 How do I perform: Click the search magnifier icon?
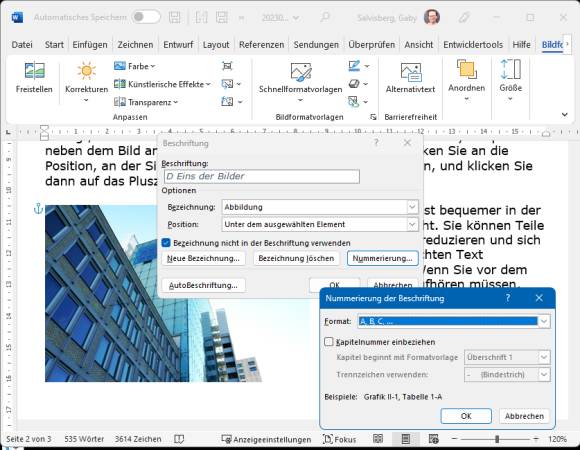click(x=325, y=17)
